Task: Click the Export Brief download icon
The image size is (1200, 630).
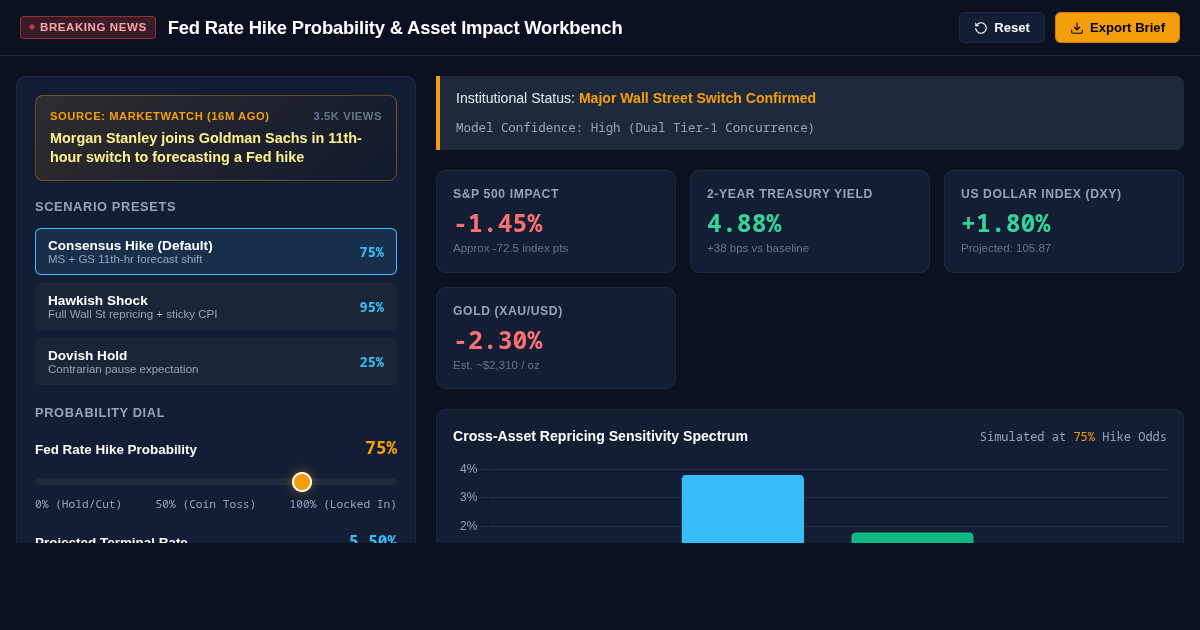Action: click(1077, 28)
